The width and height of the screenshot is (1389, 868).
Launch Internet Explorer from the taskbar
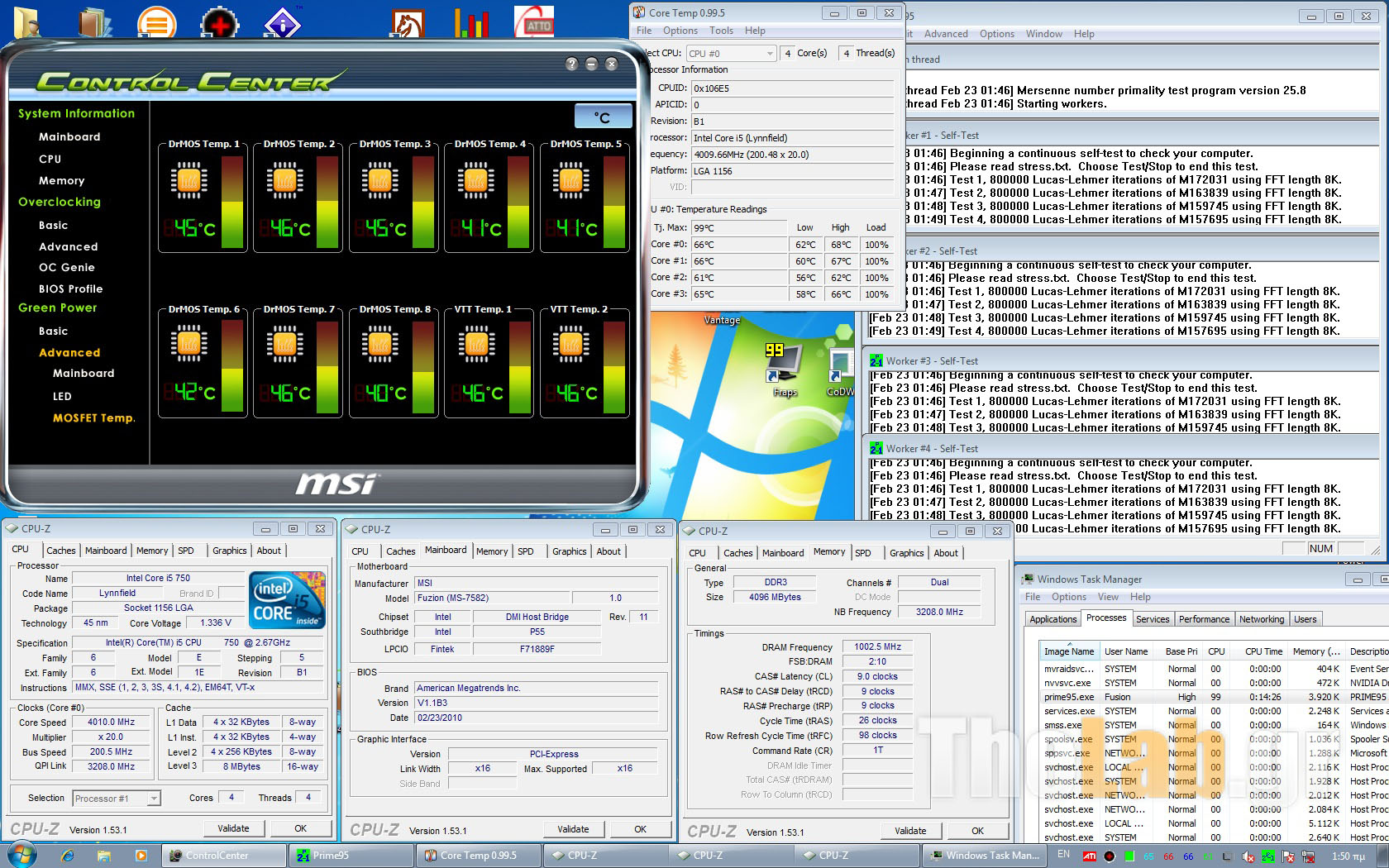68,856
